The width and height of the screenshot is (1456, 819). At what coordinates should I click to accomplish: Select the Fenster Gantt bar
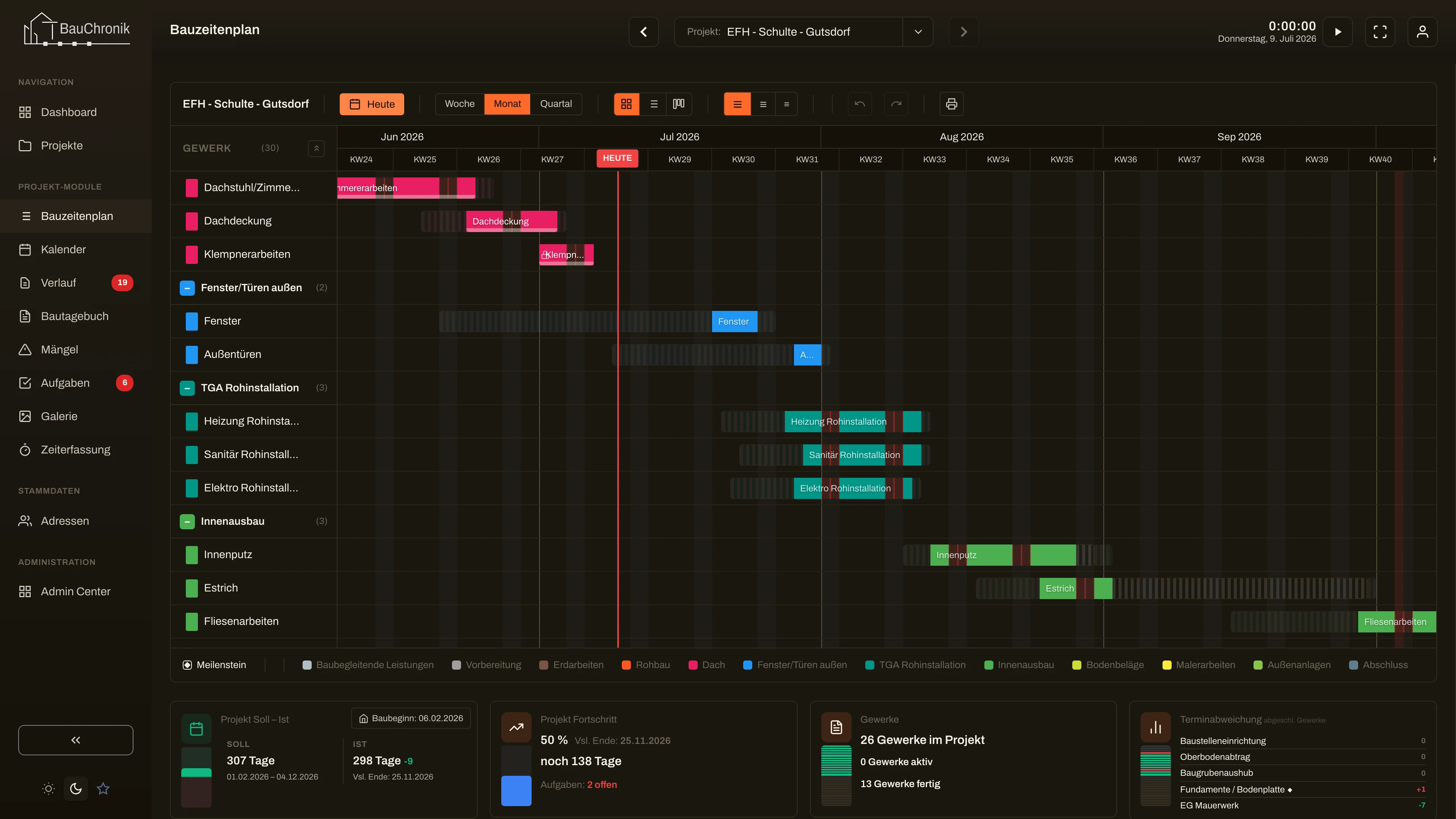click(734, 321)
